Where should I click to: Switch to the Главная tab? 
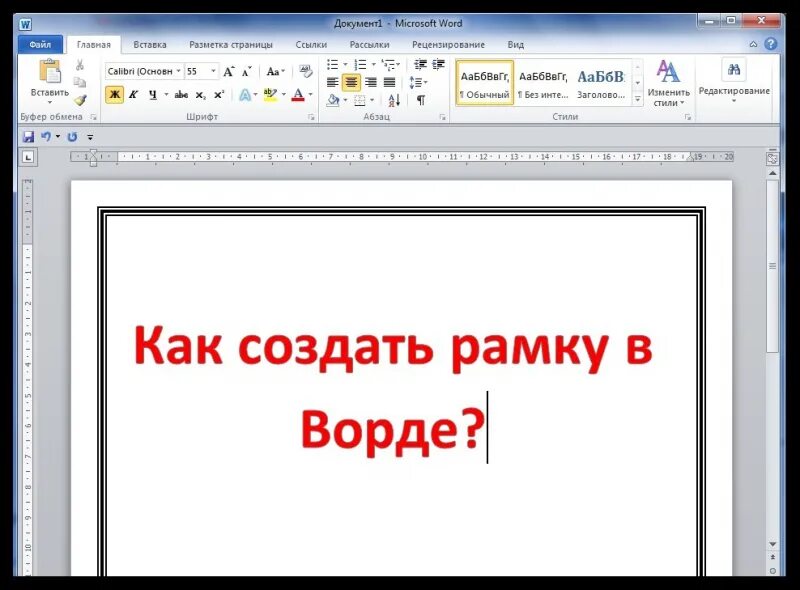[93, 45]
